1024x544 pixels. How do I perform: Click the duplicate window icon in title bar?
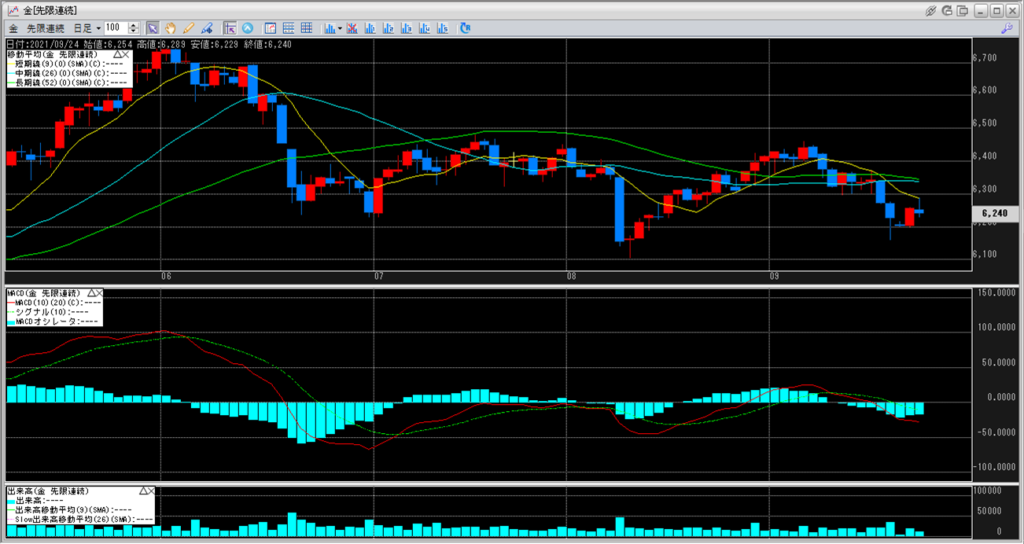coord(963,10)
